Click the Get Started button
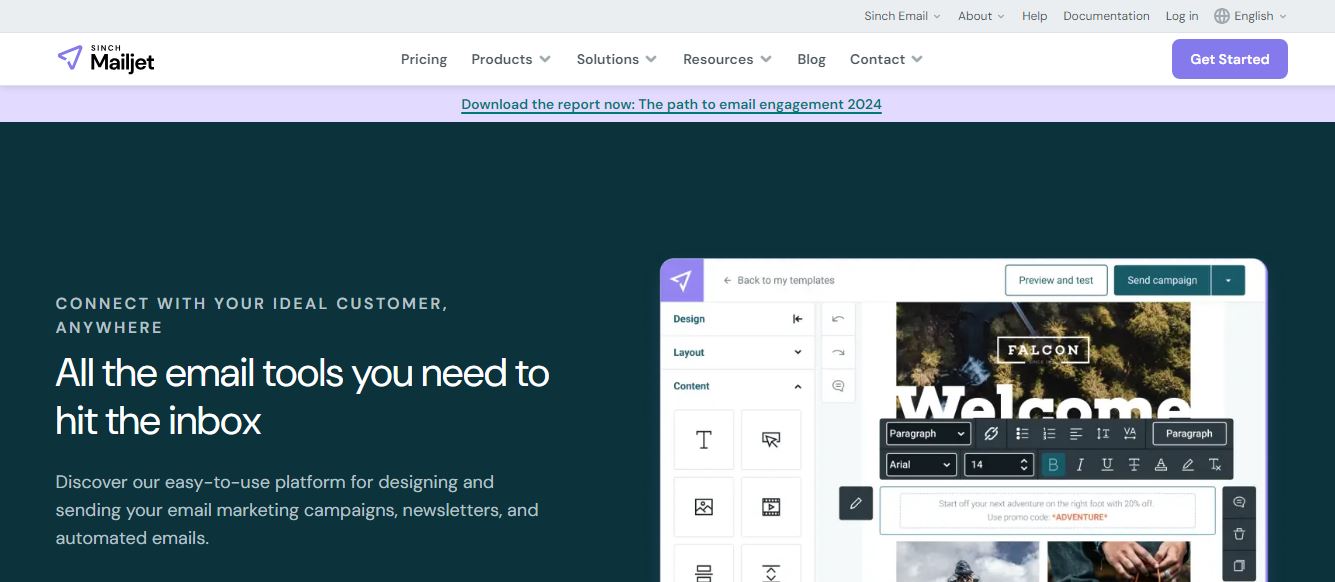Viewport: 1335px width, 582px height. pyautogui.click(x=1230, y=59)
